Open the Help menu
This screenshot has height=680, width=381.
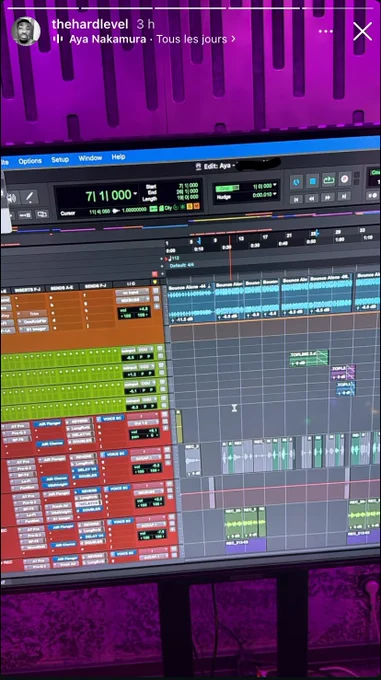[x=118, y=157]
